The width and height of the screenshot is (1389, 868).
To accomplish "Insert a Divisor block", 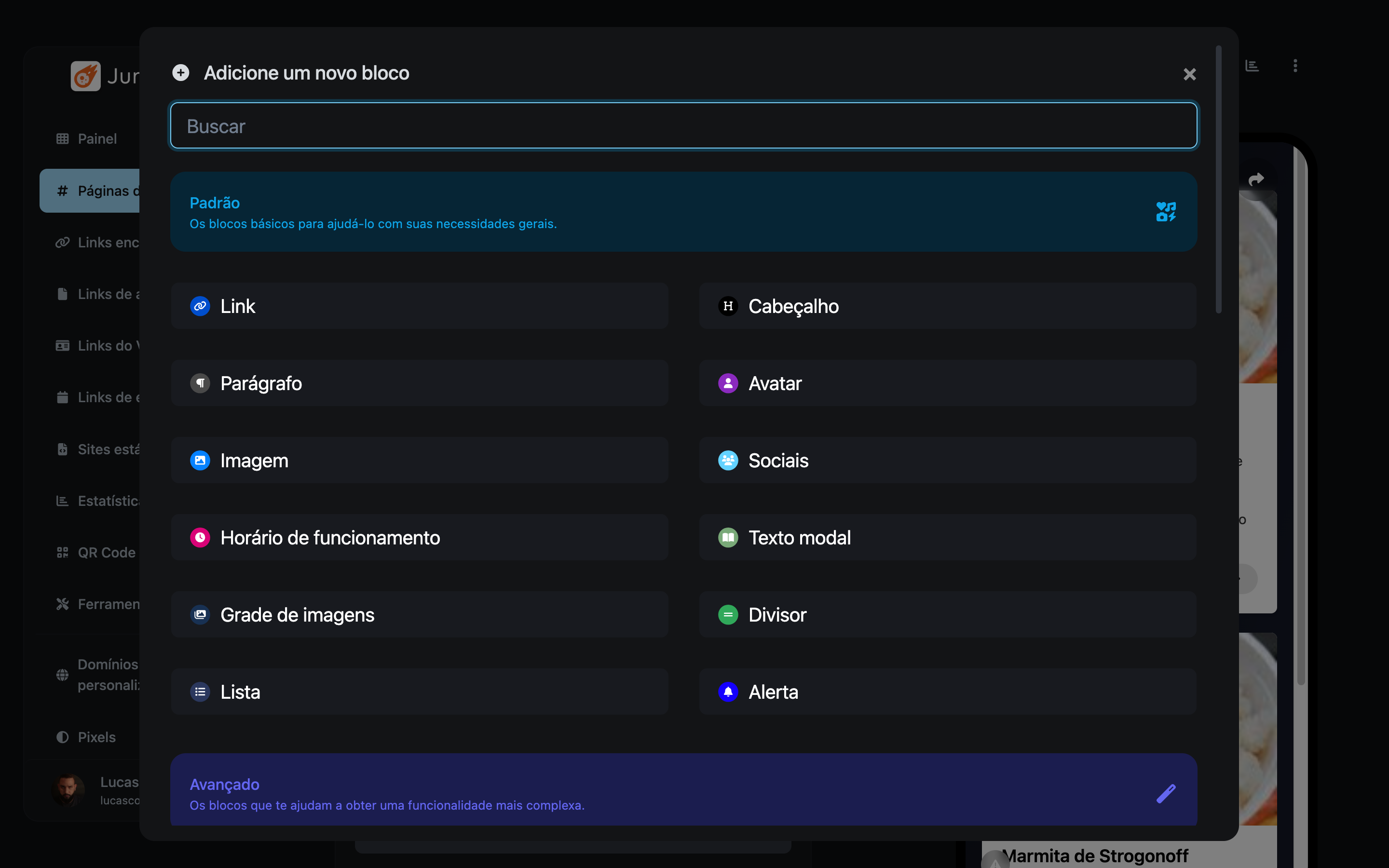I will (x=948, y=614).
